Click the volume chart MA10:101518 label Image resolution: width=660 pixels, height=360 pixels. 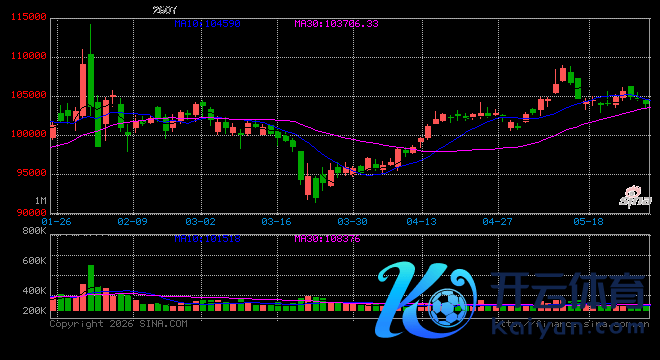pyautogui.click(x=207, y=239)
